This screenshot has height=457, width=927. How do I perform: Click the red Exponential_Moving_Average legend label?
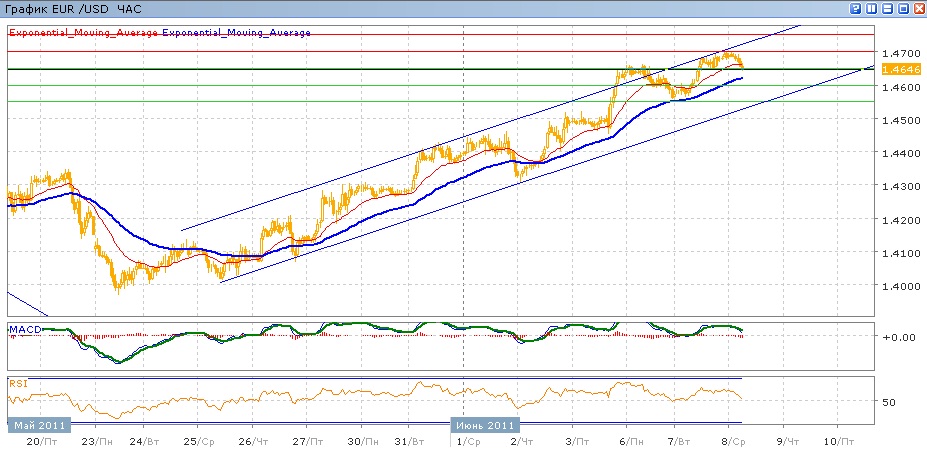(x=84, y=33)
